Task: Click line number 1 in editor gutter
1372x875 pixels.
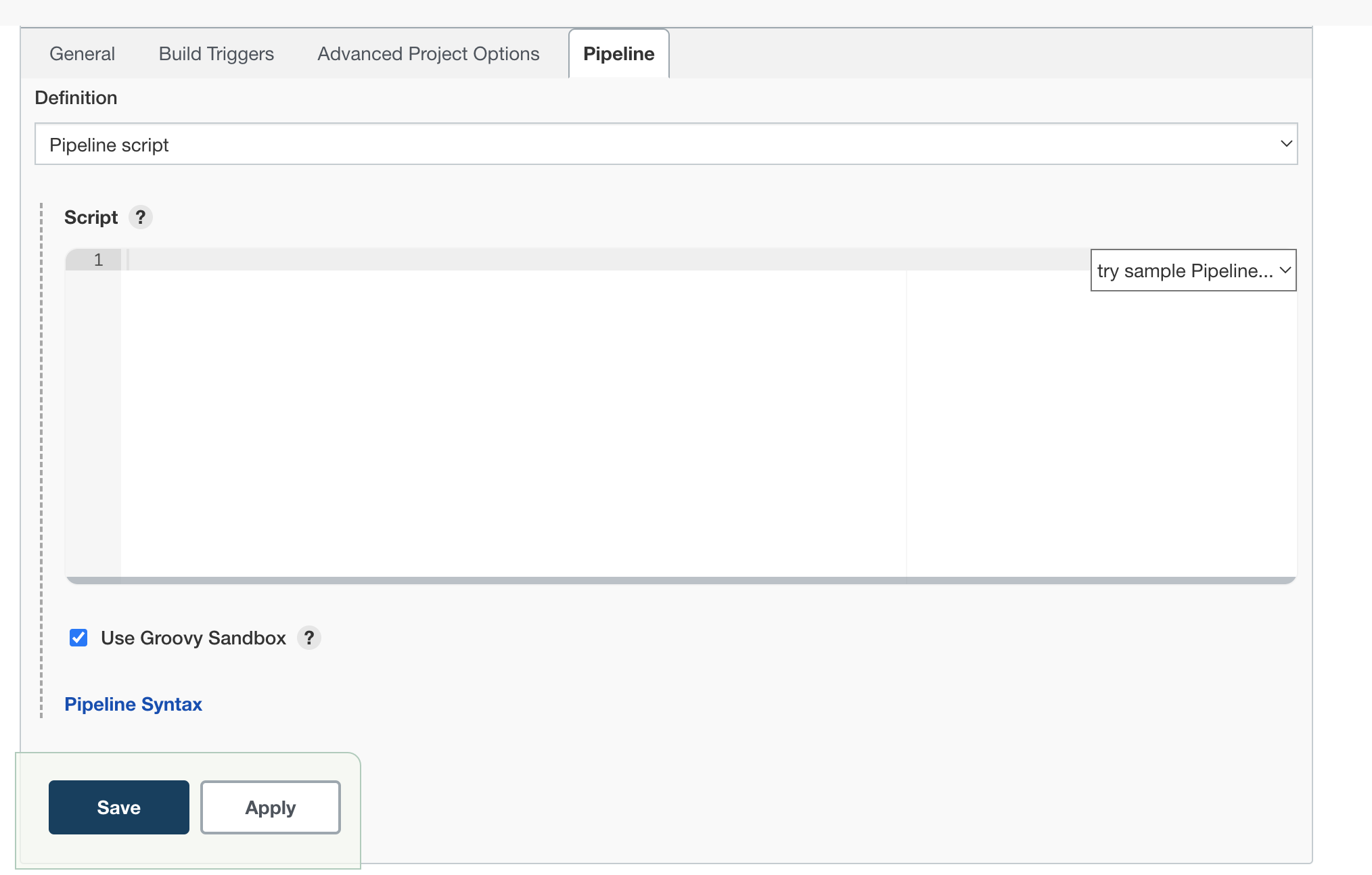Action: tap(98, 260)
